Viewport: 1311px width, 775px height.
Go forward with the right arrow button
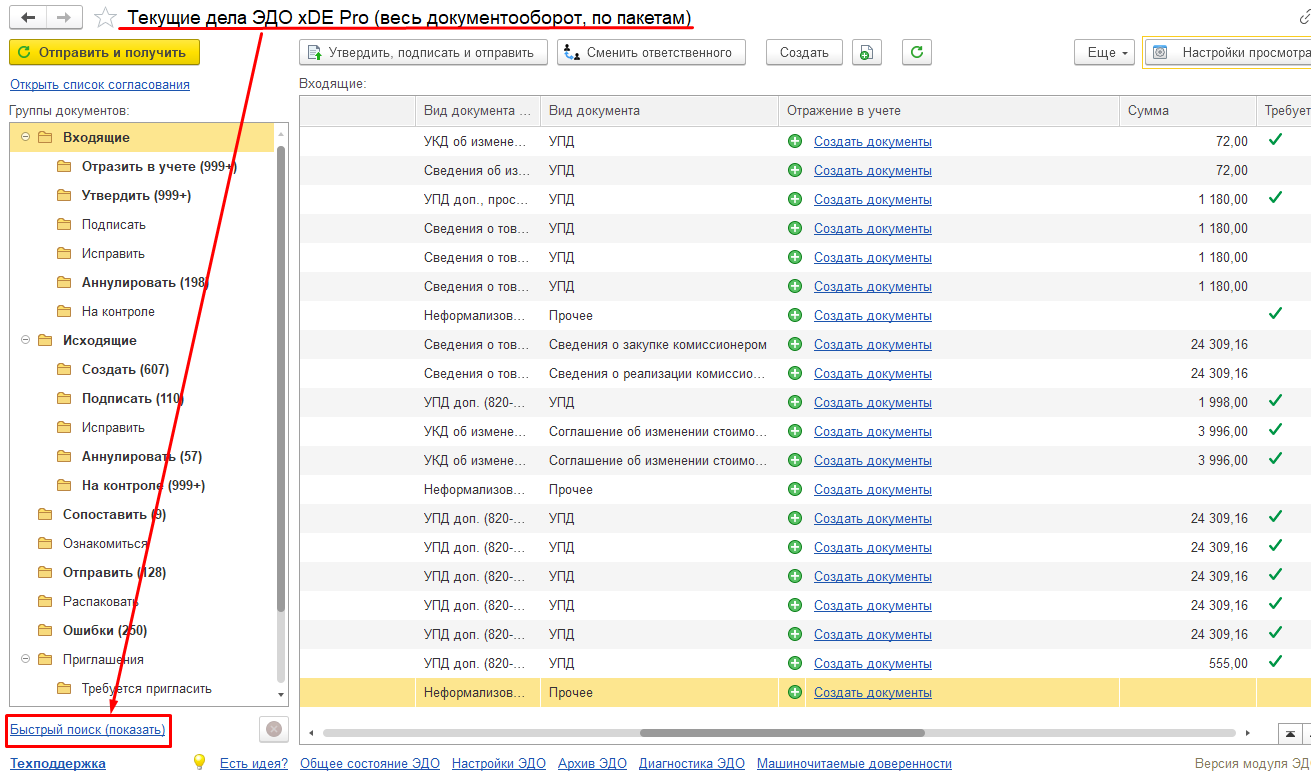click(64, 18)
